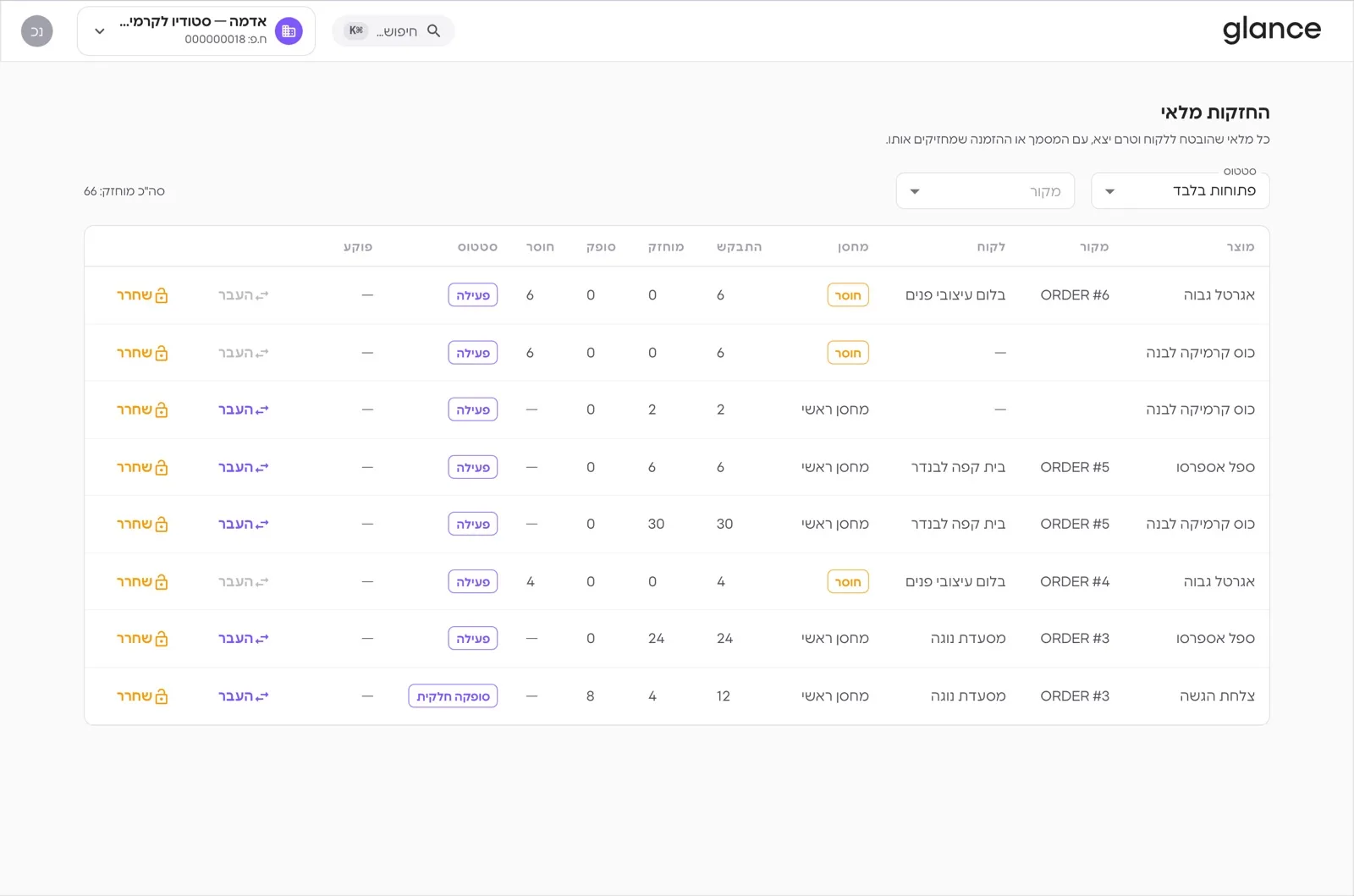Transfer the צלחת הגשה hold
Viewport: 1354px width, 896px height.
point(244,696)
